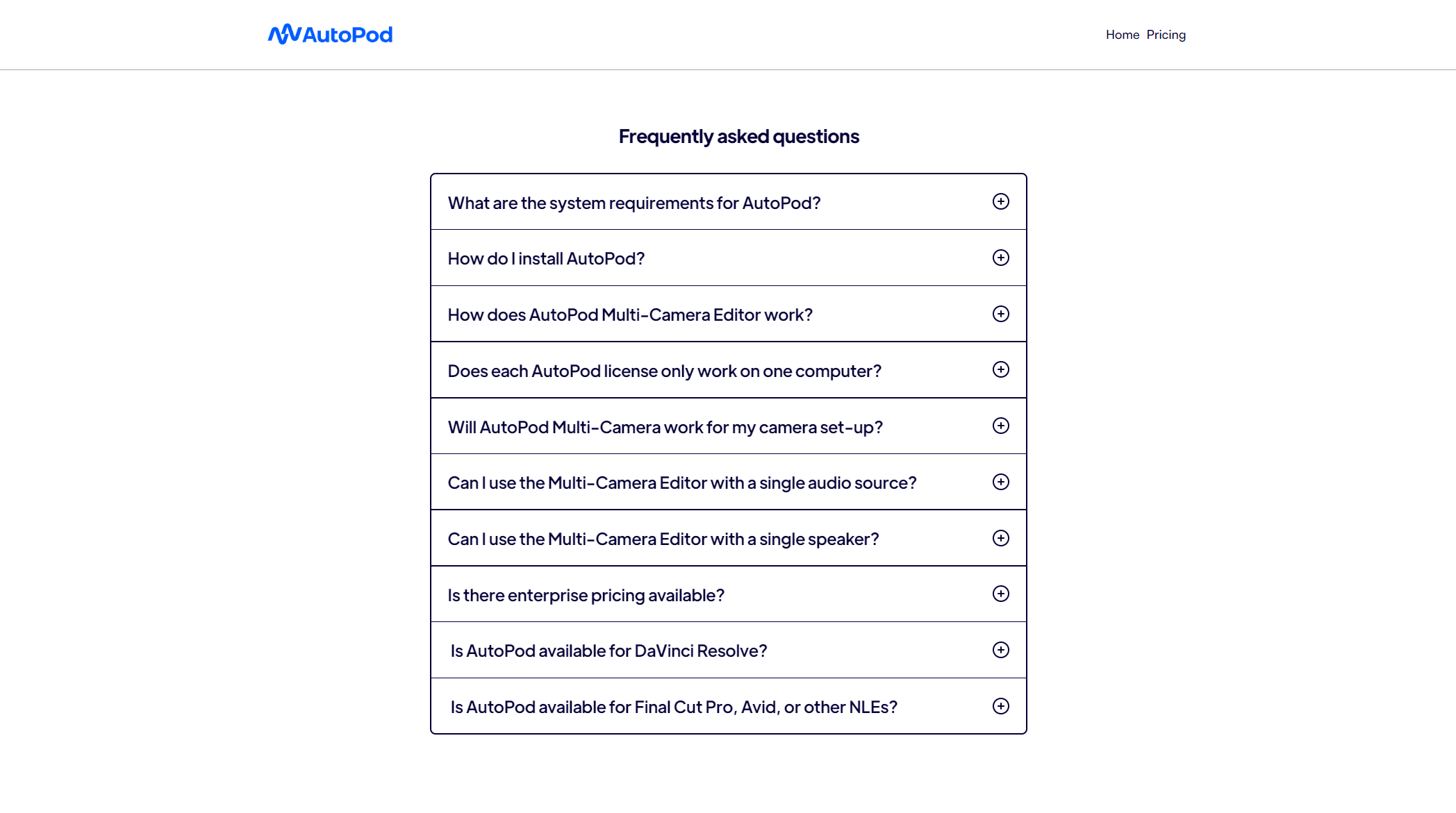Expand 'Is there enterprise pricing available?' question
This screenshot has width=1456, height=813.
click(x=586, y=596)
